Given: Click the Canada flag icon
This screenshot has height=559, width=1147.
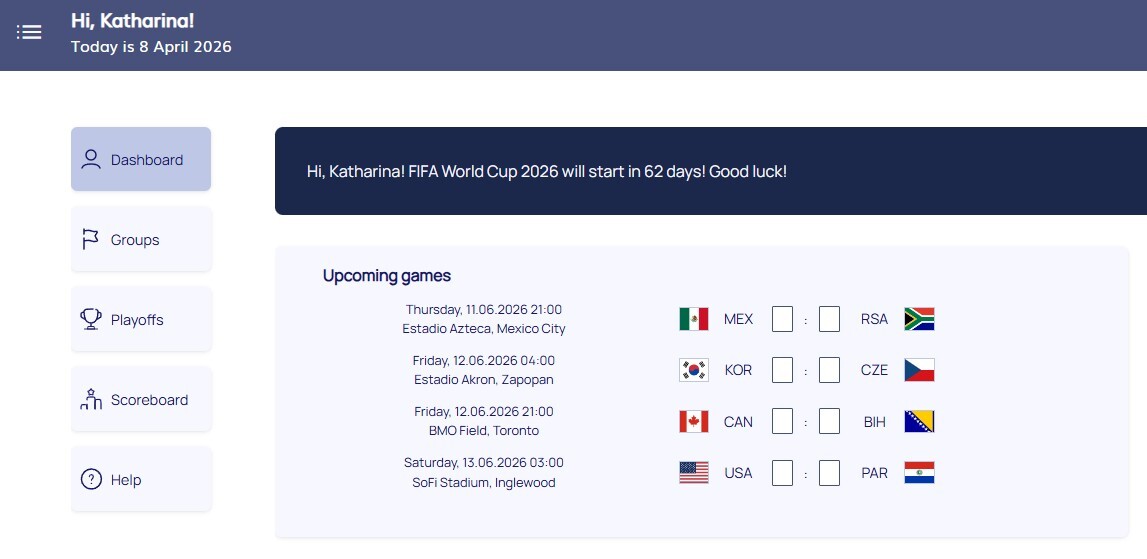Looking at the screenshot, I should pyautogui.click(x=693, y=422).
